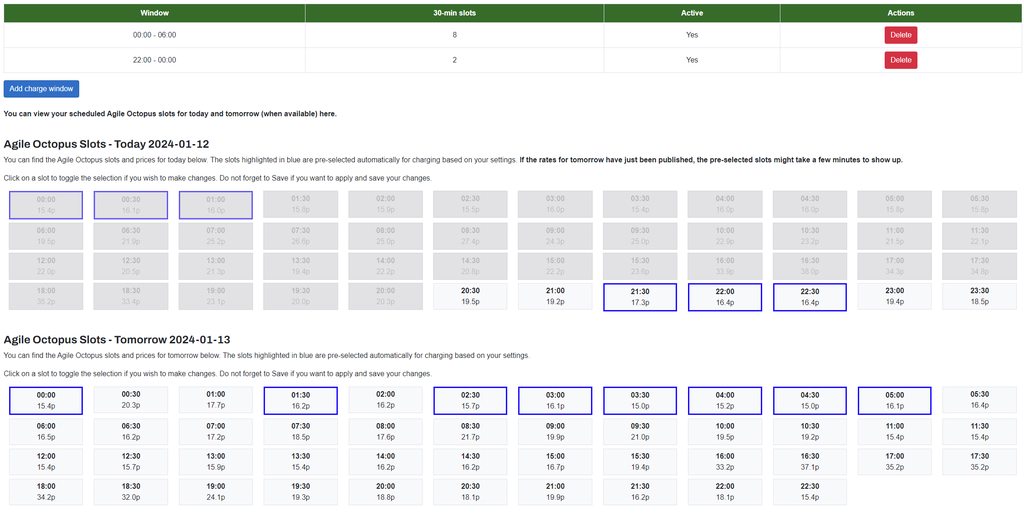This screenshot has width=1024, height=528.
Task: Choose tomorrow's 16:30 slot at 37.1p
Action: pyautogui.click(x=810, y=461)
